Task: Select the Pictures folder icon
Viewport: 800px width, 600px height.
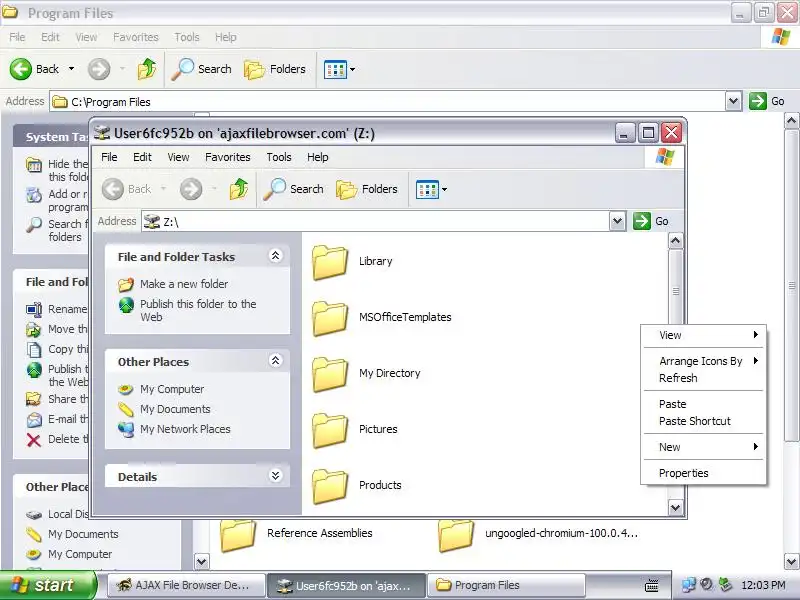Action: (330, 431)
